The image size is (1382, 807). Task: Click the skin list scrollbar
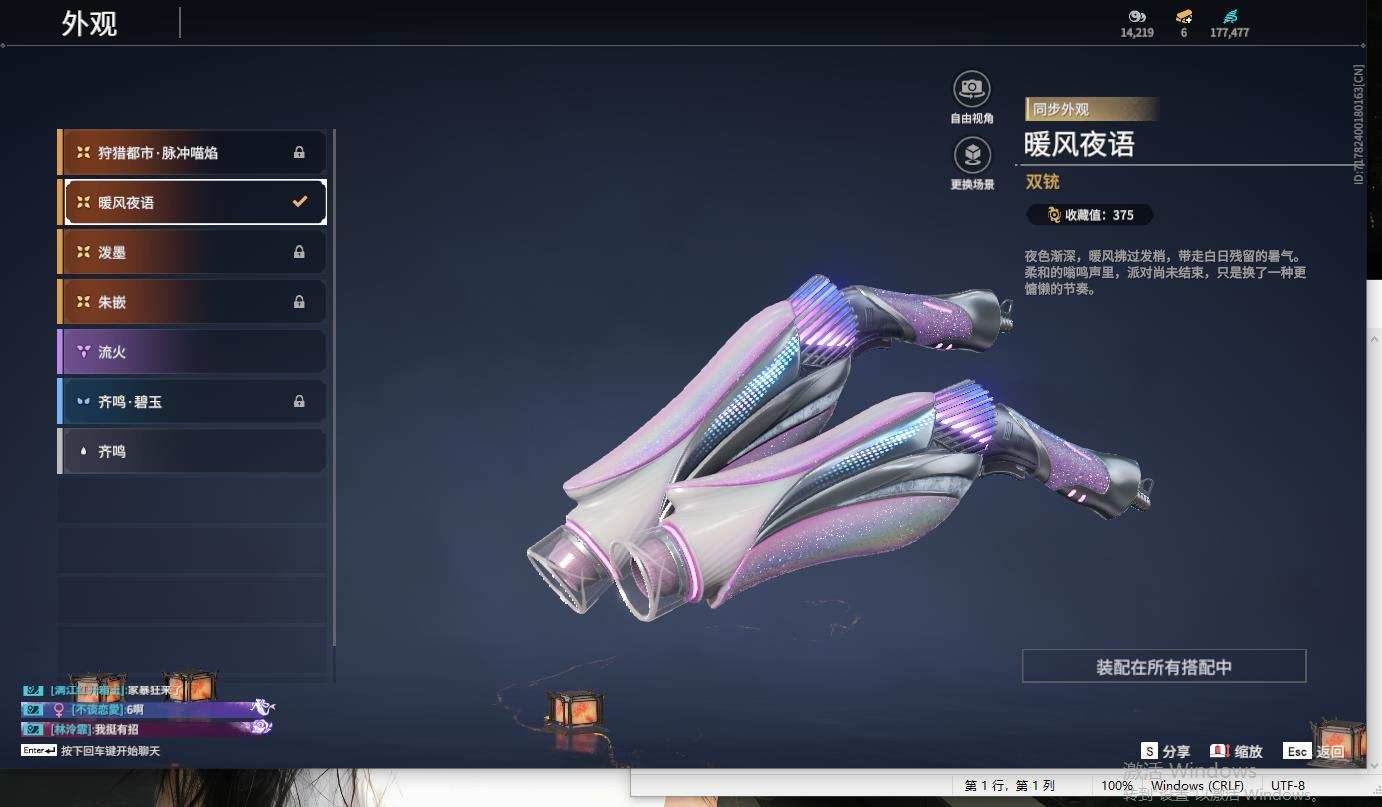[x=334, y=390]
